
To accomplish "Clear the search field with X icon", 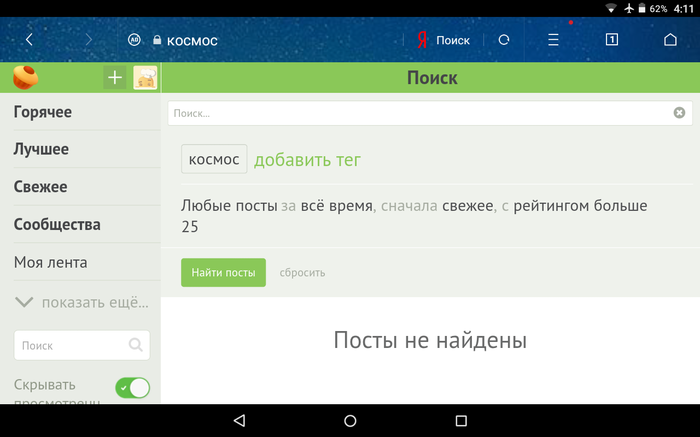I will (x=679, y=113).
